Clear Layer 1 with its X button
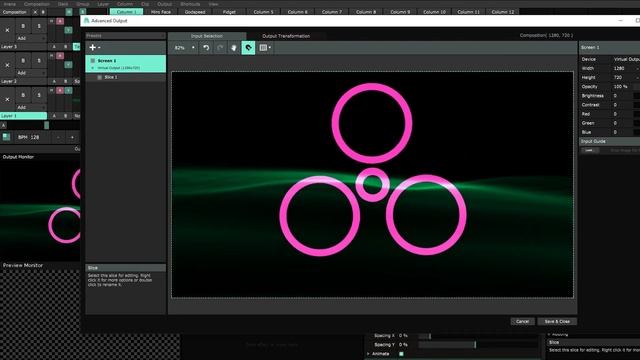Viewport: 640px width, 360px height. point(7,99)
